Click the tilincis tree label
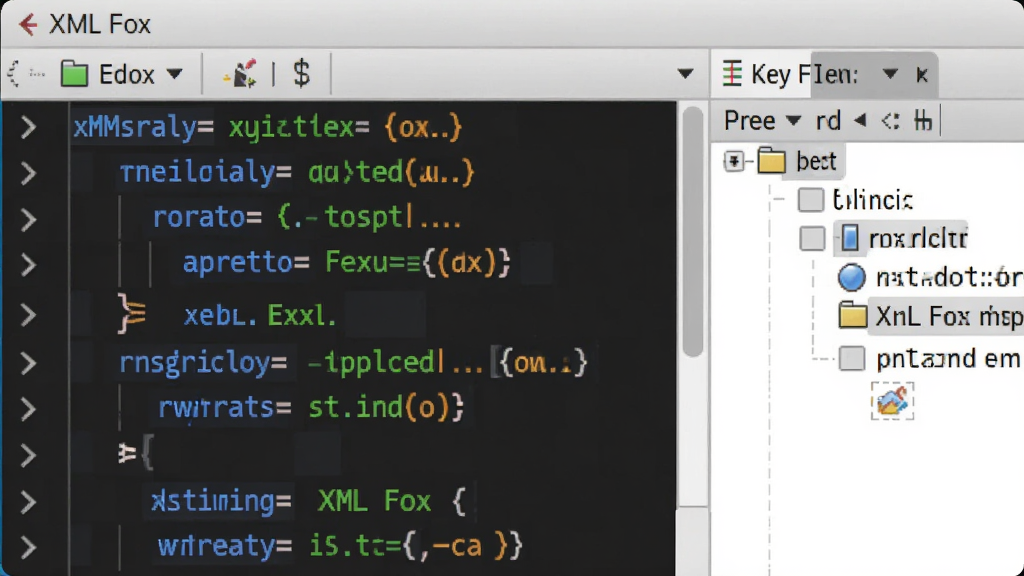1024x576 pixels. (872, 200)
